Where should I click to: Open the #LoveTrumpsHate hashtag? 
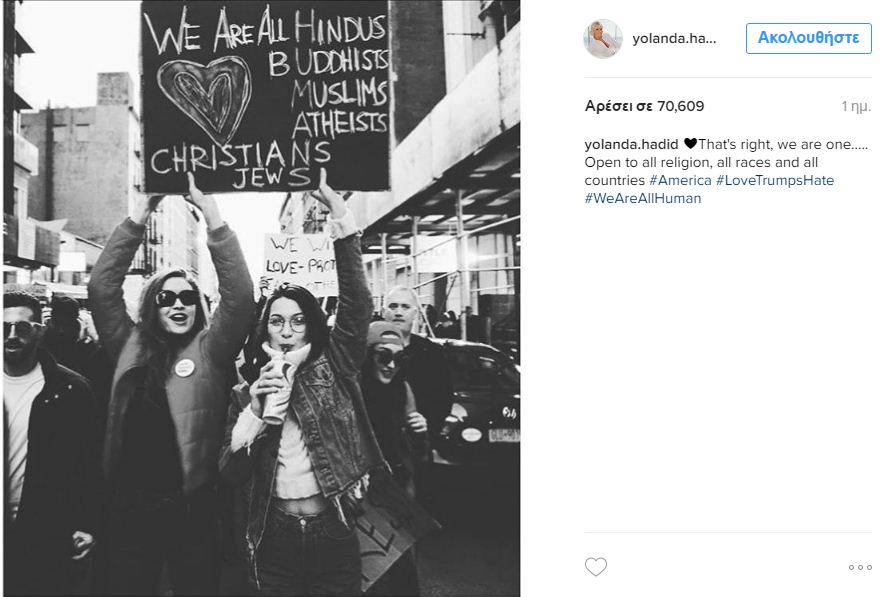[x=775, y=181]
